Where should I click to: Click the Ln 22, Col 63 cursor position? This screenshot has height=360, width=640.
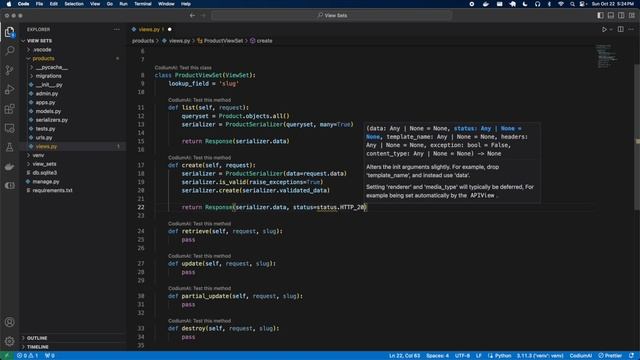(404, 356)
